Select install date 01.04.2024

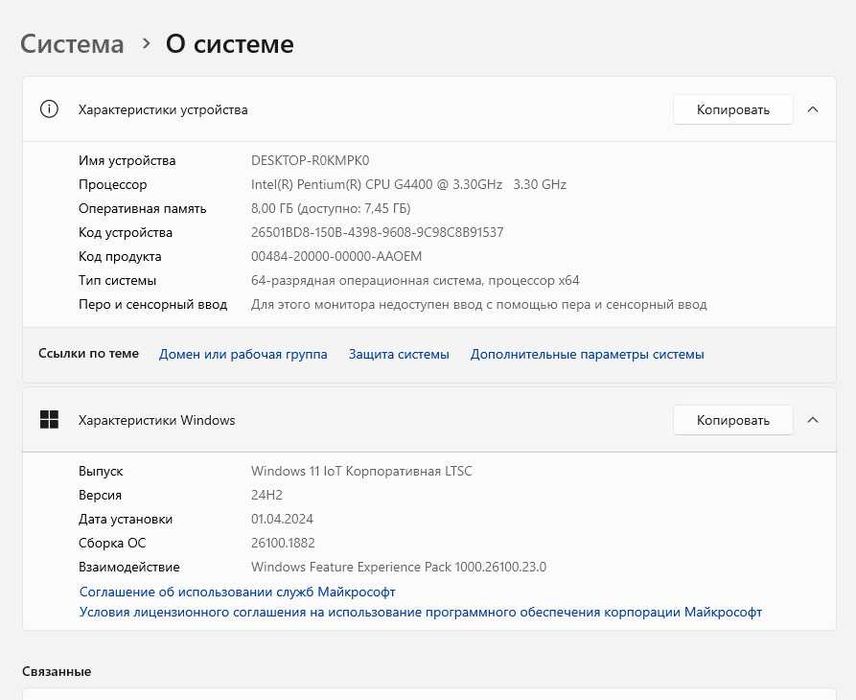pos(282,519)
